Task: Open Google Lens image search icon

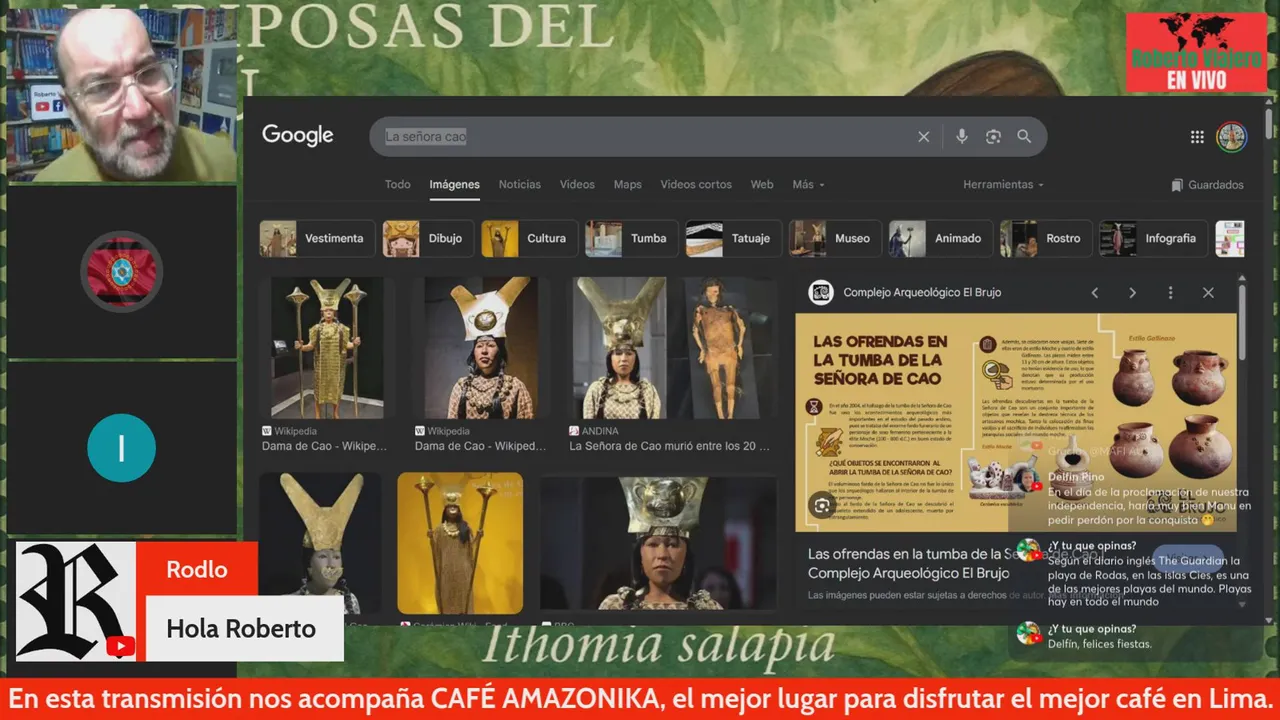Action: tap(993, 136)
